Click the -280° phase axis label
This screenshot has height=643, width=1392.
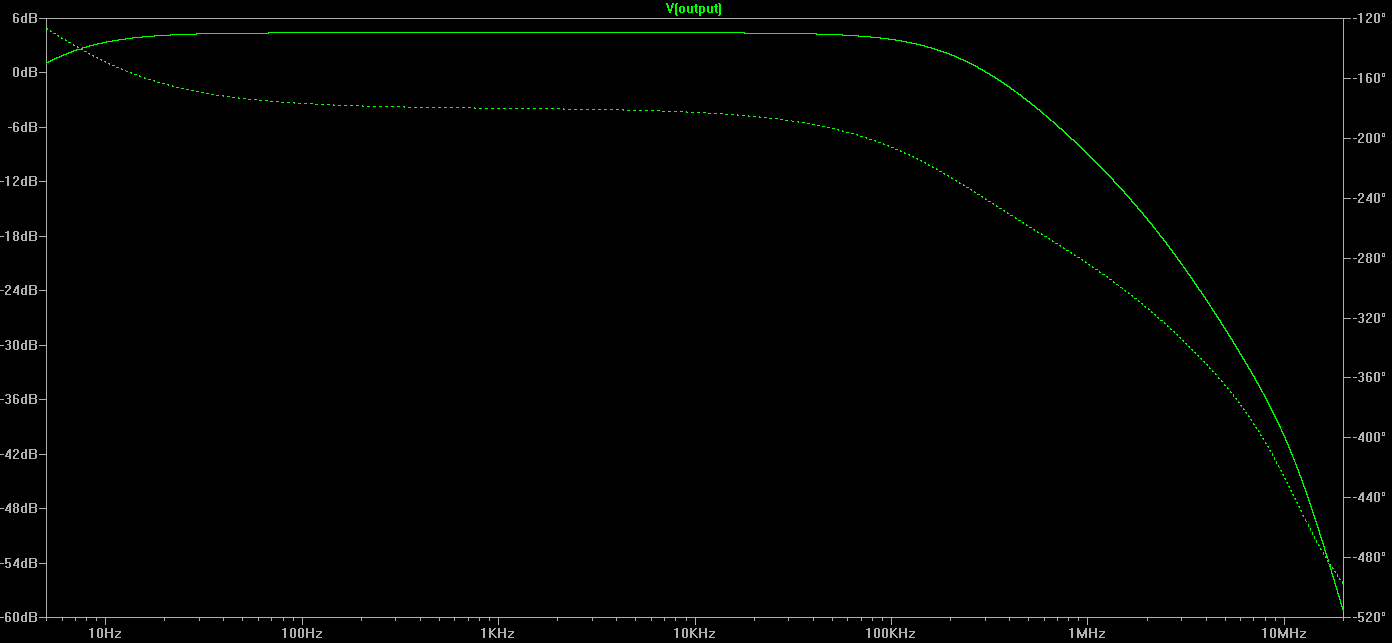coord(1368,258)
